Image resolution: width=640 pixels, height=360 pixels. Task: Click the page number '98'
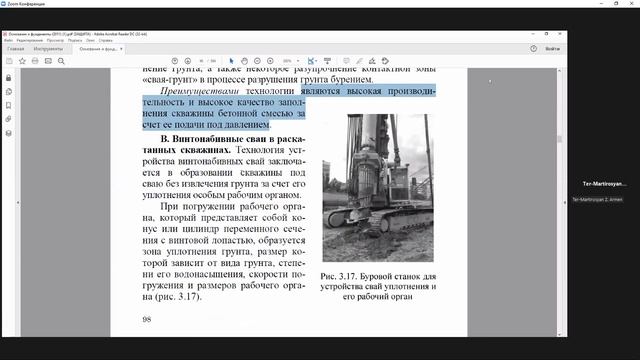(147, 319)
